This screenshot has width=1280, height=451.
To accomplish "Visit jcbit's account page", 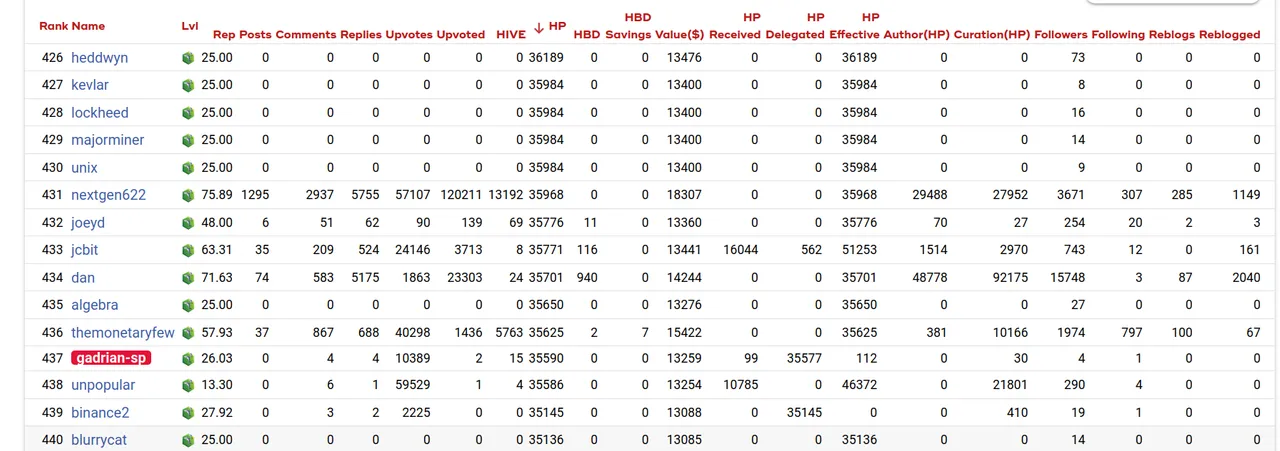I will pos(86,250).
